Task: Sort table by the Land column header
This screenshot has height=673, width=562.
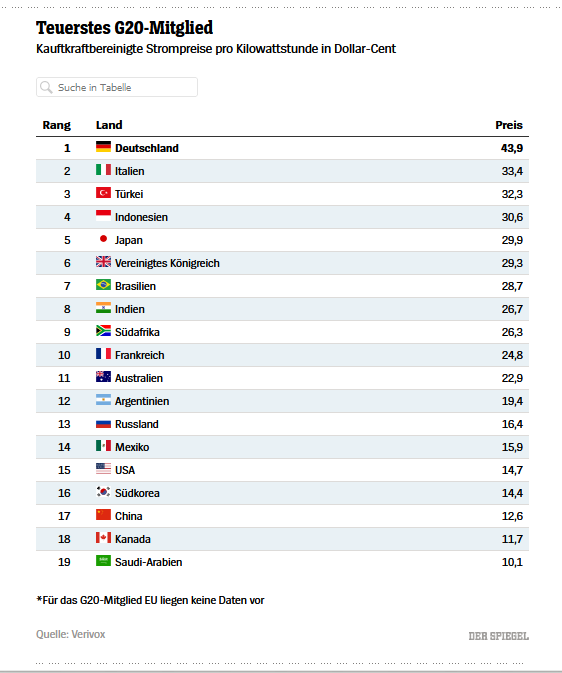Action: (x=109, y=125)
